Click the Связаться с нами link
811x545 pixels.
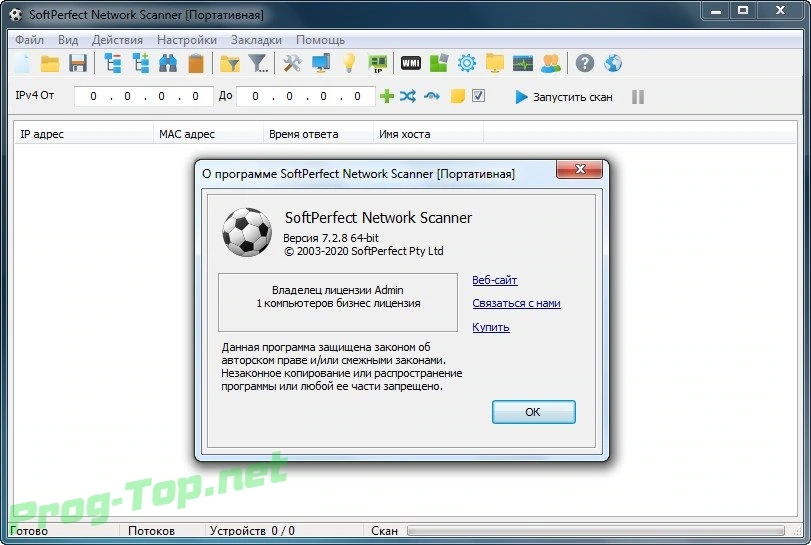(x=516, y=303)
